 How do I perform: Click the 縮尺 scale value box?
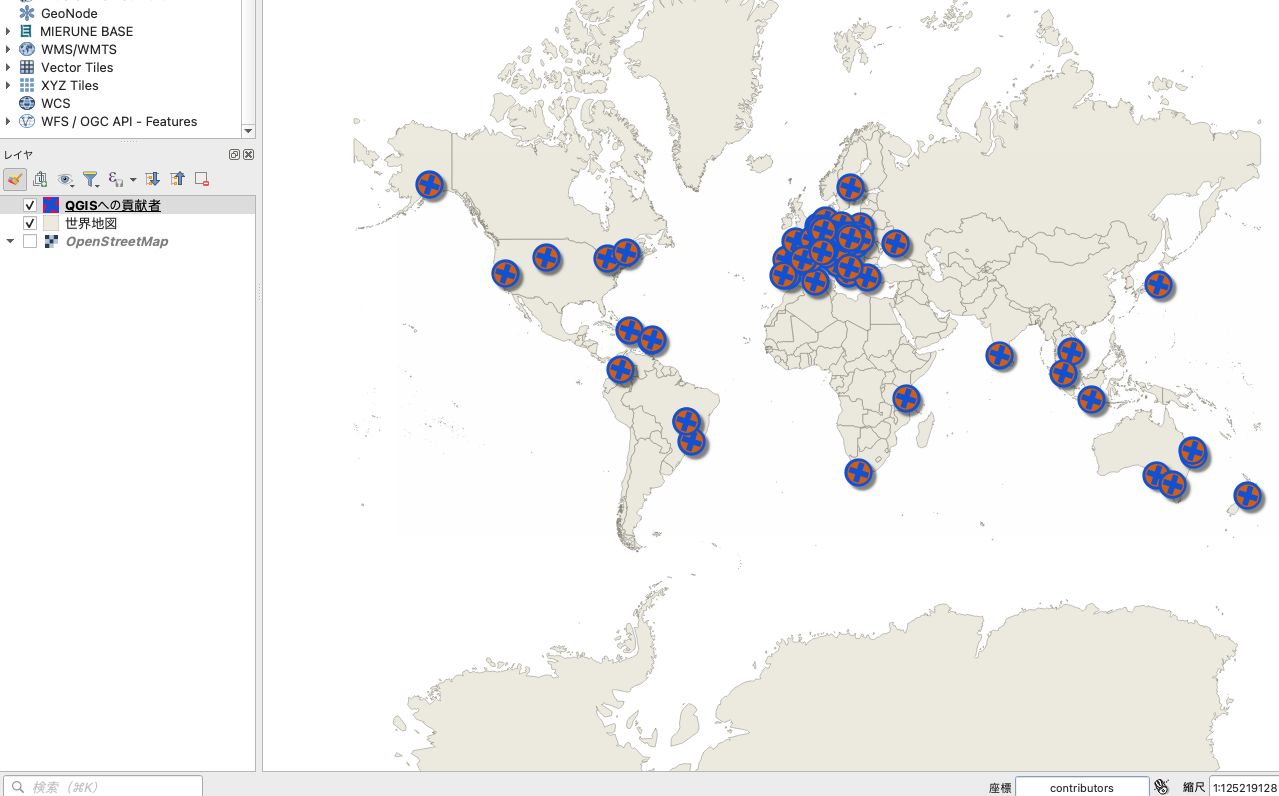coord(1244,788)
